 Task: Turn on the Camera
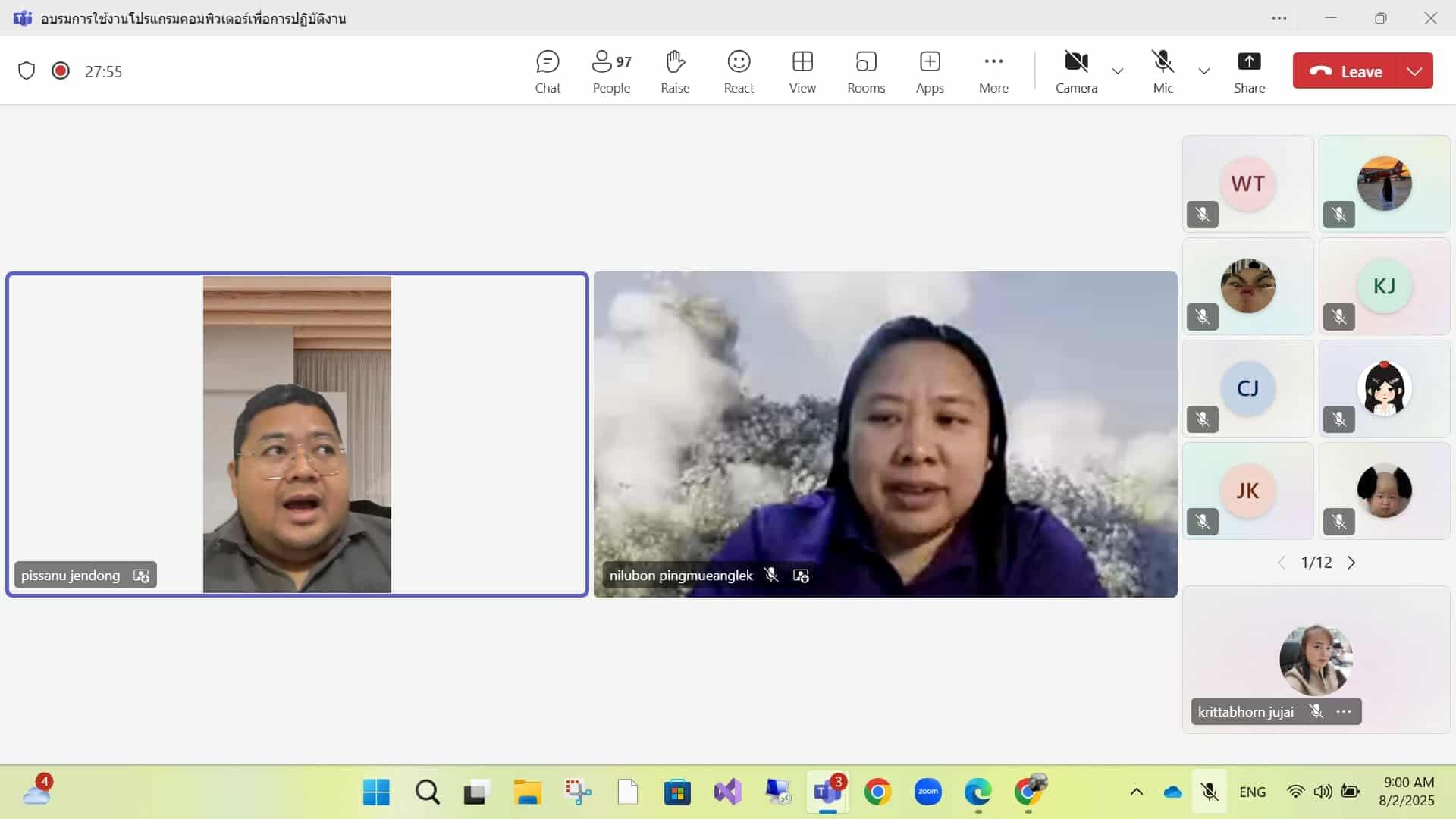[1076, 71]
